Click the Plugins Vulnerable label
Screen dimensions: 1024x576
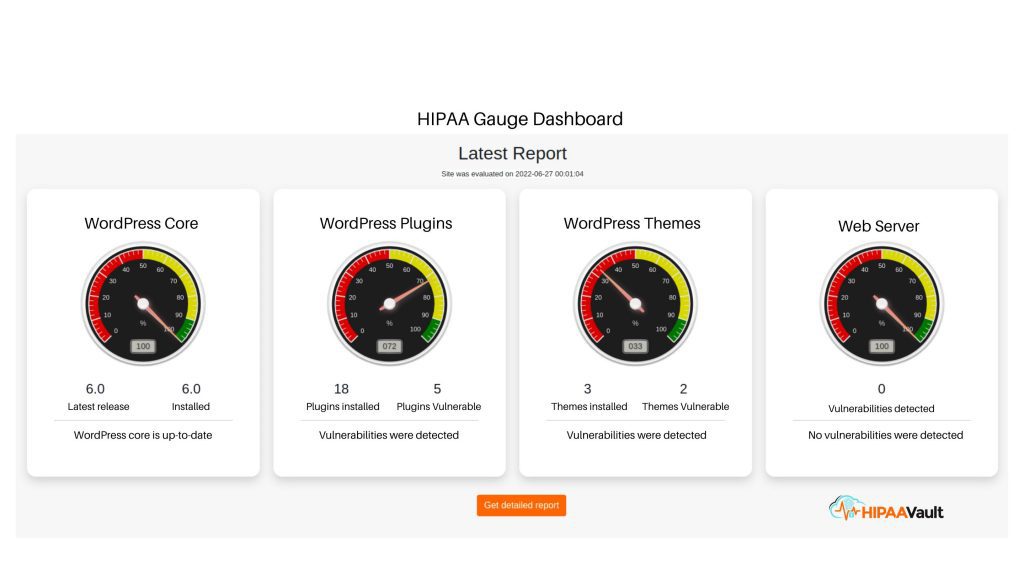tap(439, 406)
